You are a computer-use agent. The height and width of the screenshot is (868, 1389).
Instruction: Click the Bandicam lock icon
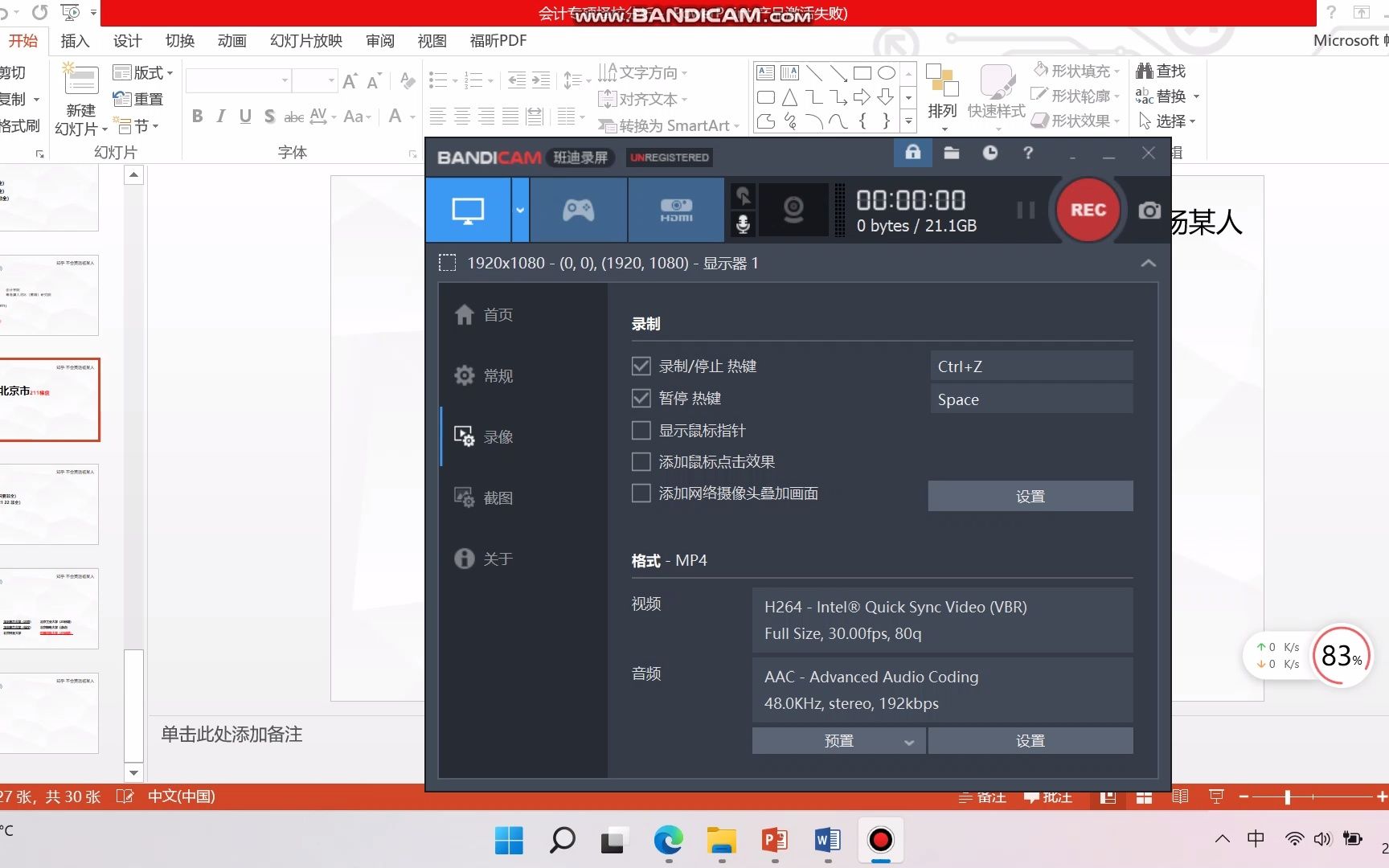point(912,153)
